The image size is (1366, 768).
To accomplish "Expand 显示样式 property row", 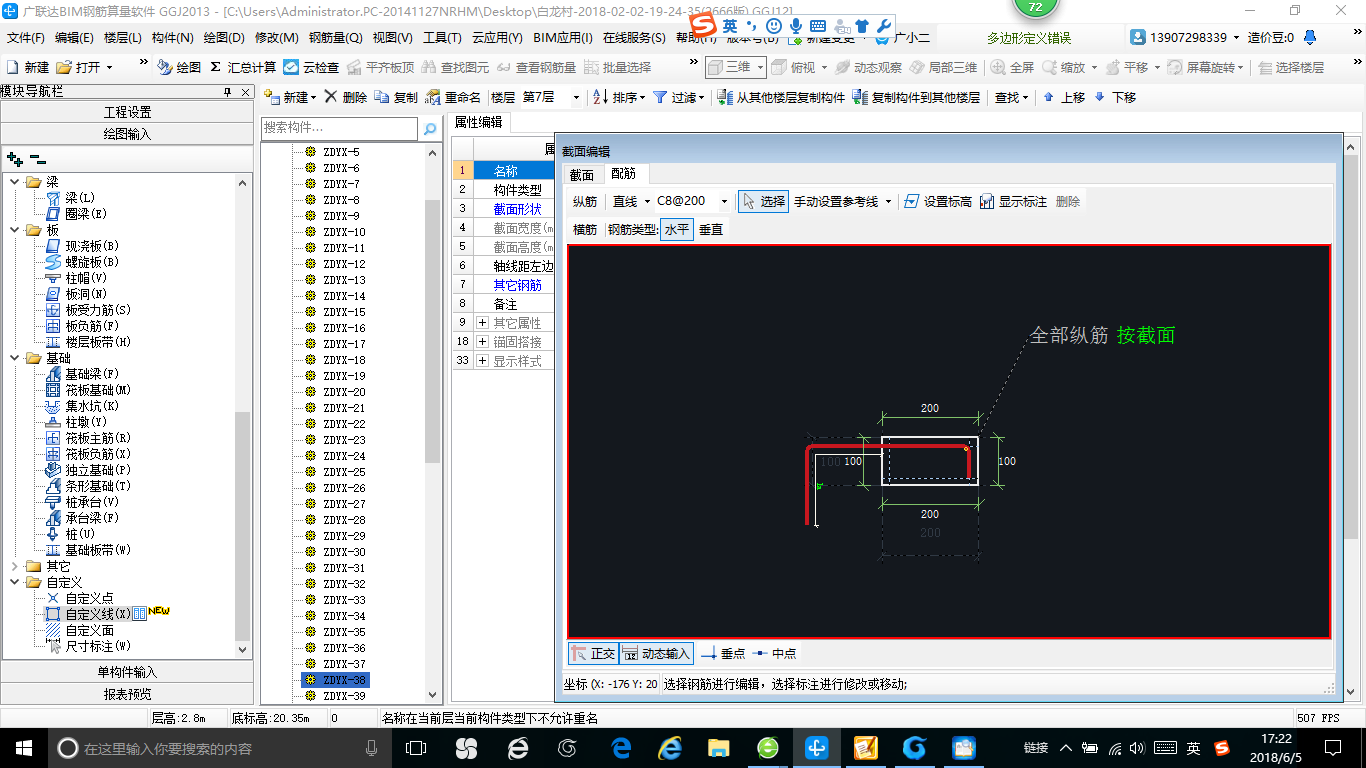I will pyautogui.click(x=483, y=361).
